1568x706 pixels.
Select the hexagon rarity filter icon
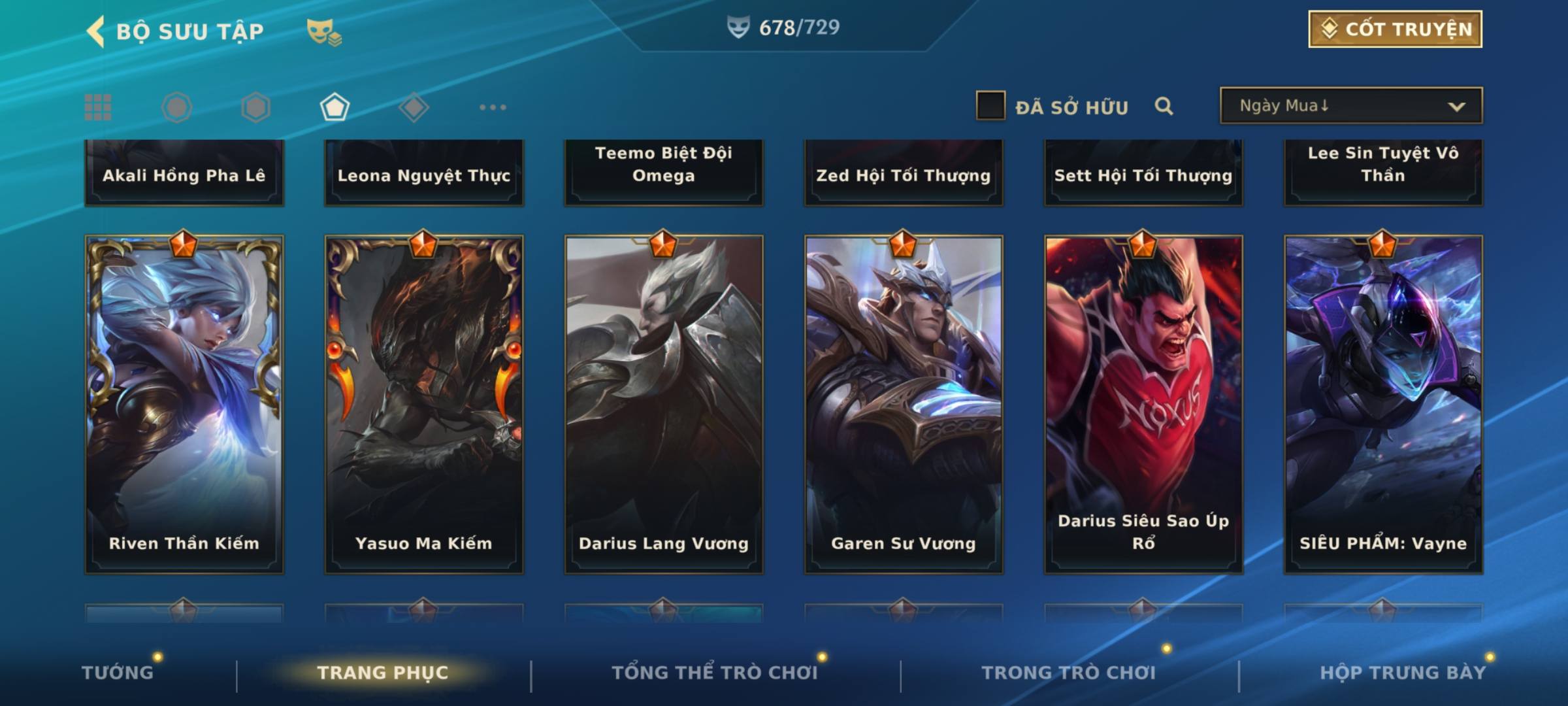pyautogui.click(x=255, y=107)
